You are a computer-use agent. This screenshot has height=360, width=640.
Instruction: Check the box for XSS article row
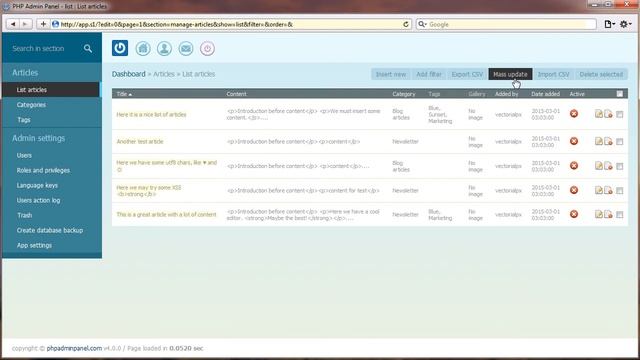pyautogui.click(x=620, y=191)
